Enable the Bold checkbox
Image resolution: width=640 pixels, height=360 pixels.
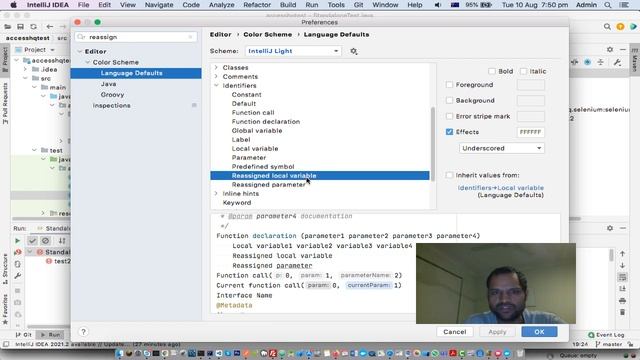(492, 71)
